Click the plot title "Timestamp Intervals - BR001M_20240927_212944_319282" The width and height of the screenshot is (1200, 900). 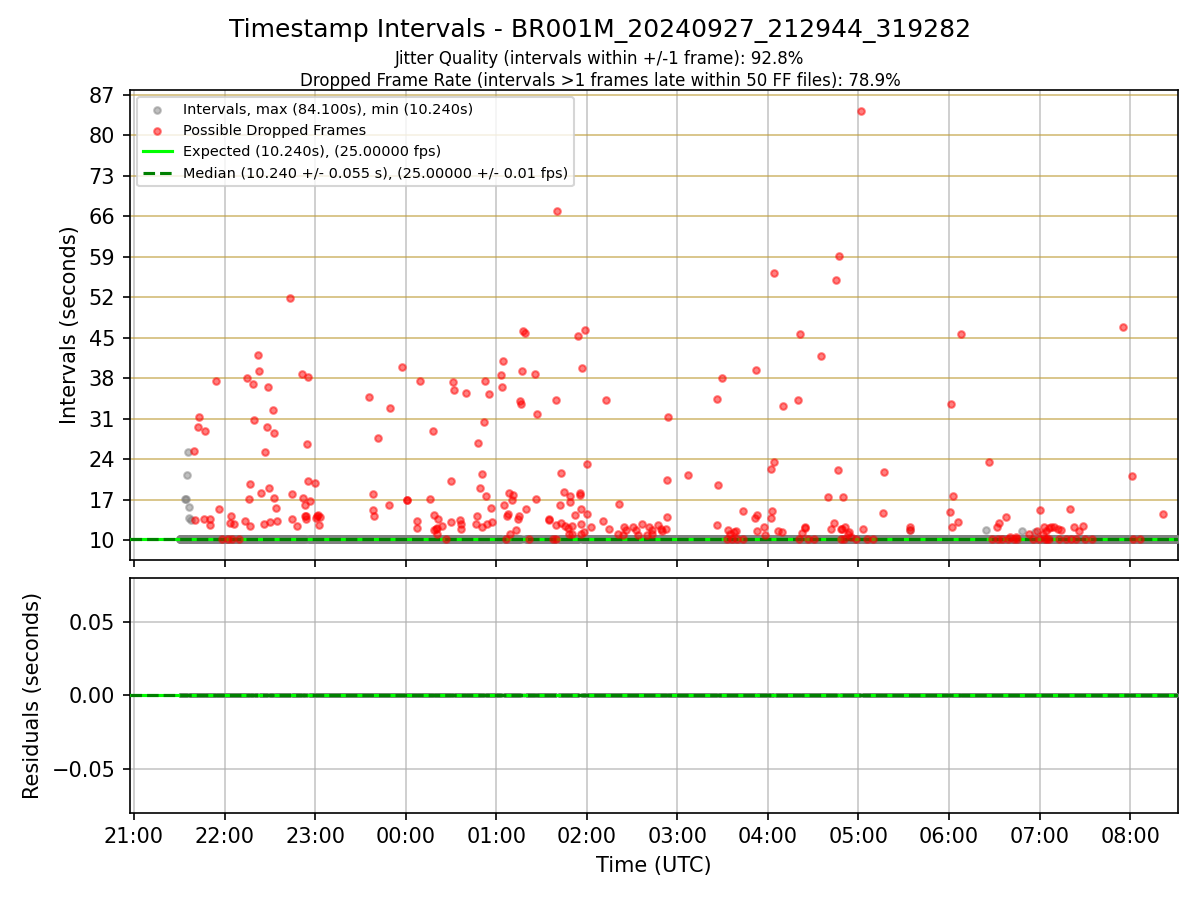click(x=600, y=29)
